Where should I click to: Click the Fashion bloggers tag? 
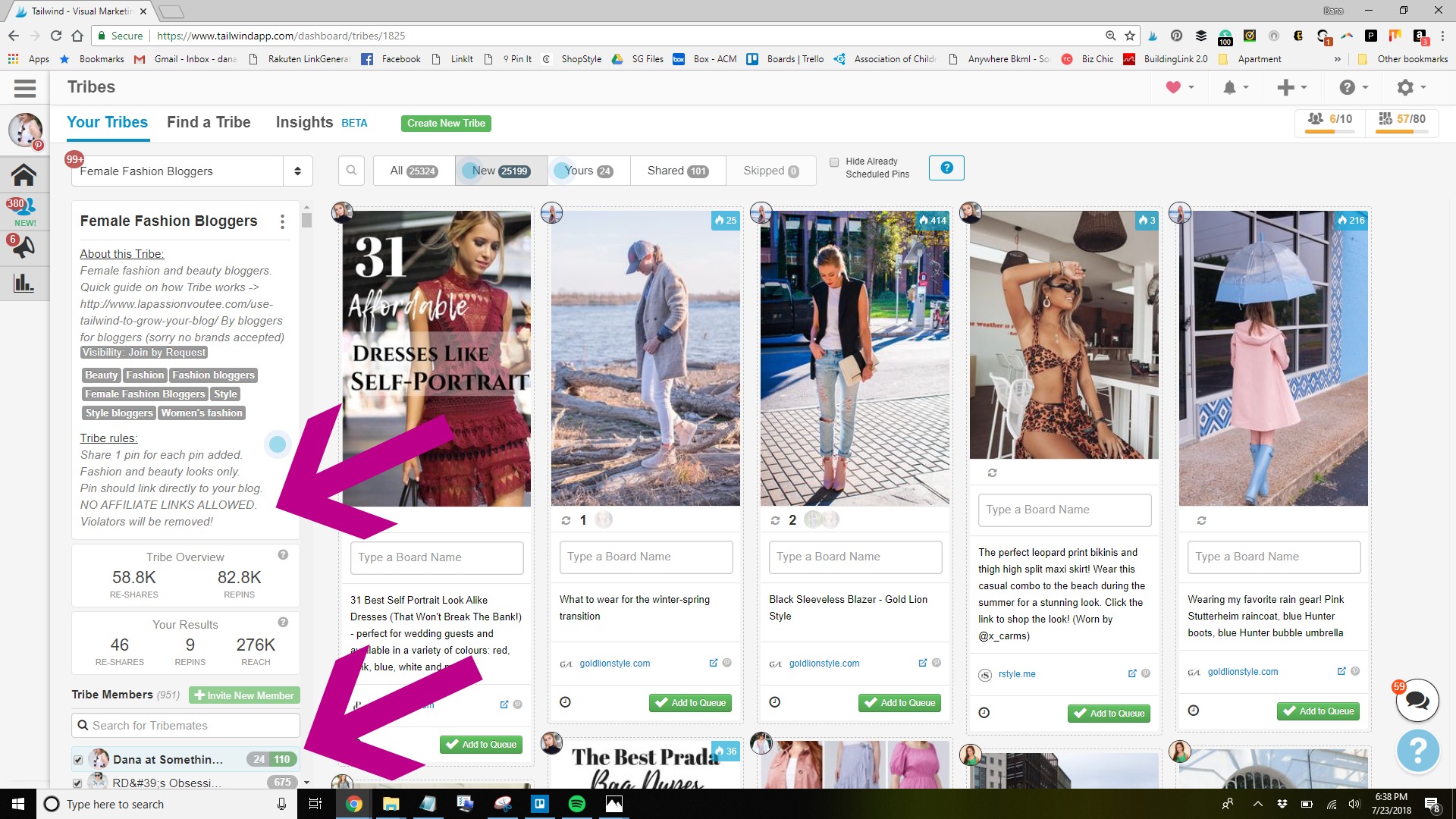213,375
